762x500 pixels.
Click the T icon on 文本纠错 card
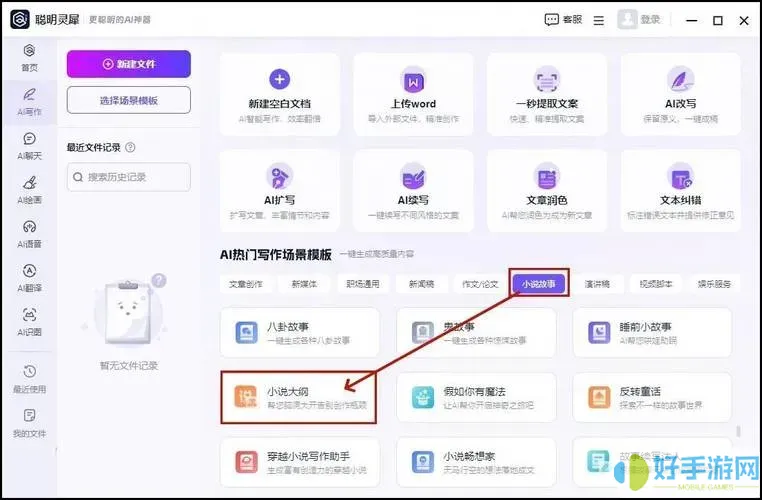click(680, 178)
